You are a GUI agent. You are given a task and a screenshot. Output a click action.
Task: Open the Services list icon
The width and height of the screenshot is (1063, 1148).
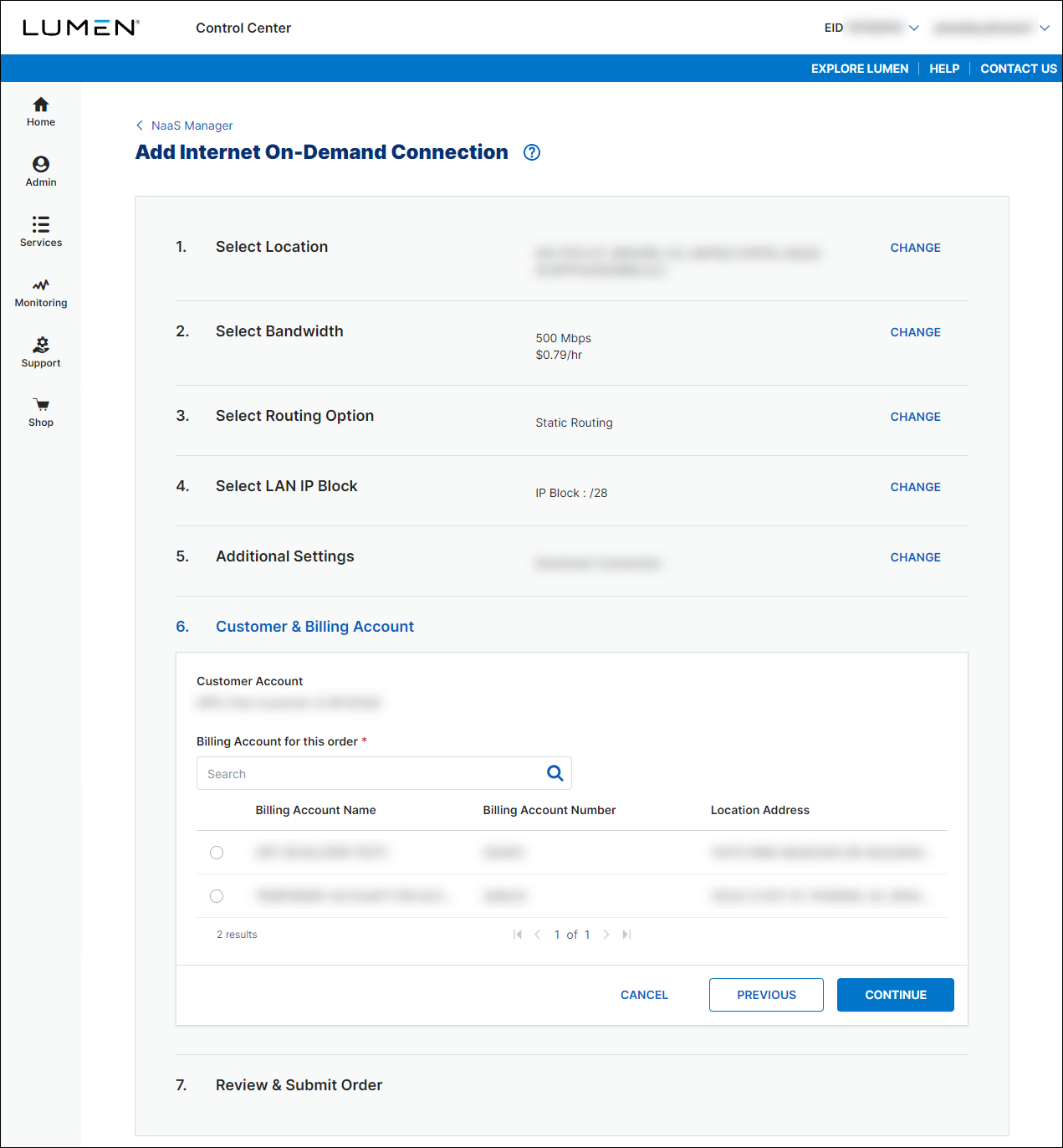[x=41, y=224]
